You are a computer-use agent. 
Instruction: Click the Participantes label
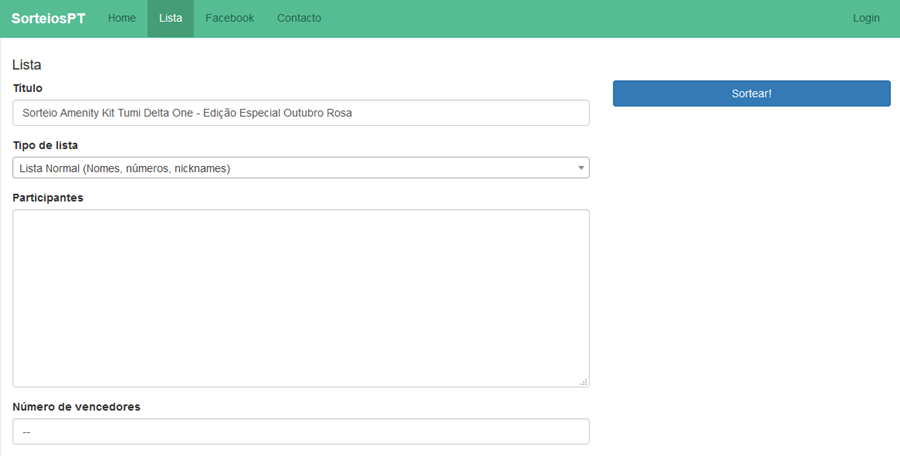(x=48, y=197)
